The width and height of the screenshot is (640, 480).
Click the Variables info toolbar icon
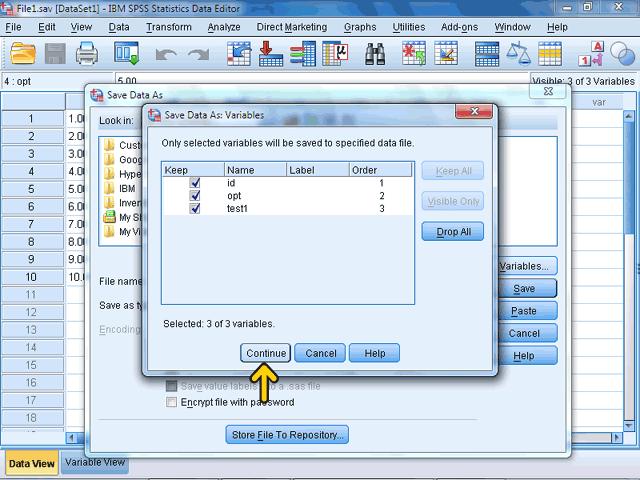[303, 53]
